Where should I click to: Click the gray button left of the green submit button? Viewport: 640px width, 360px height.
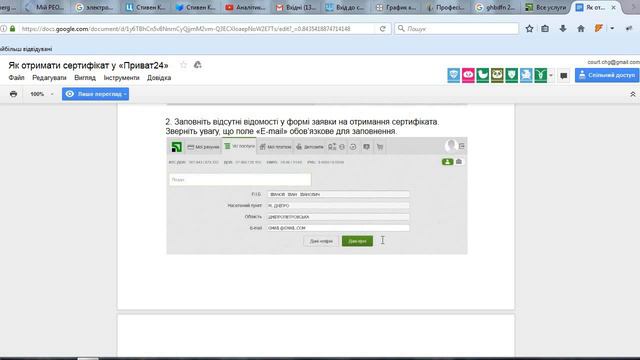pyautogui.click(x=321, y=241)
